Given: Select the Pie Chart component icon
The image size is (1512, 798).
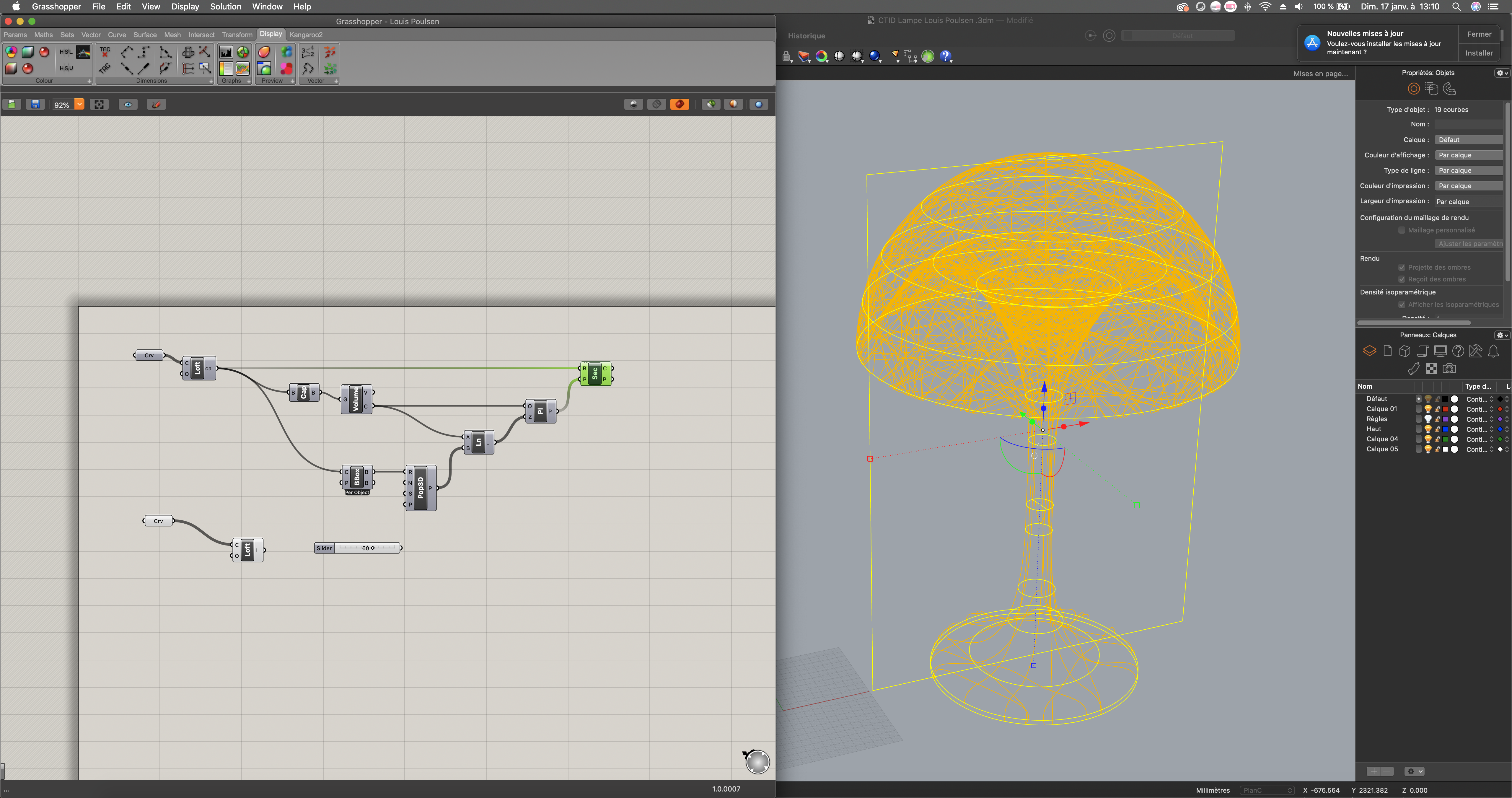Looking at the screenshot, I should (x=243, y=52).
